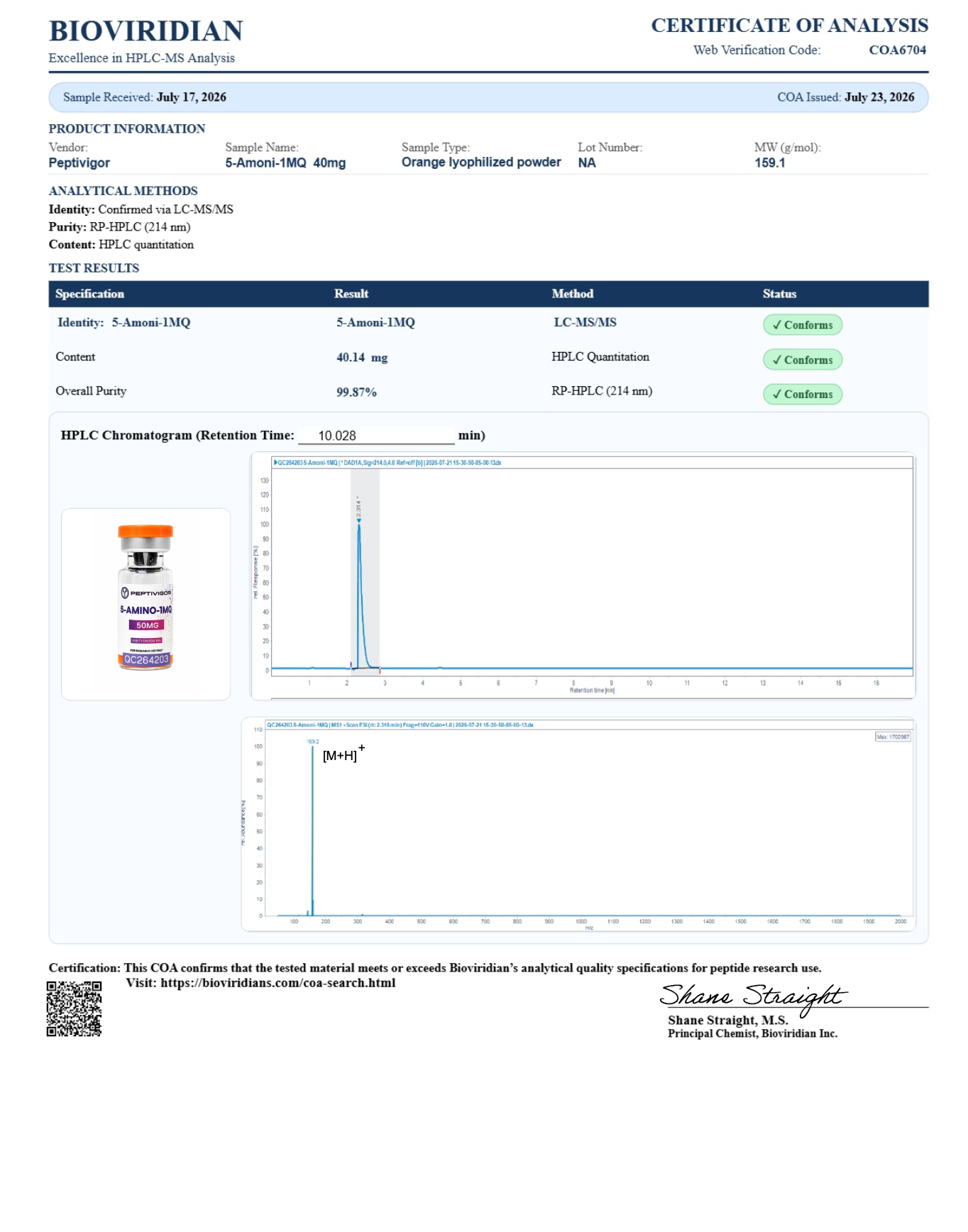The width and height of the screenshot is (968, 1232).
Task: Click the Max value box in mass spectrum
Action: coord(893,737)
